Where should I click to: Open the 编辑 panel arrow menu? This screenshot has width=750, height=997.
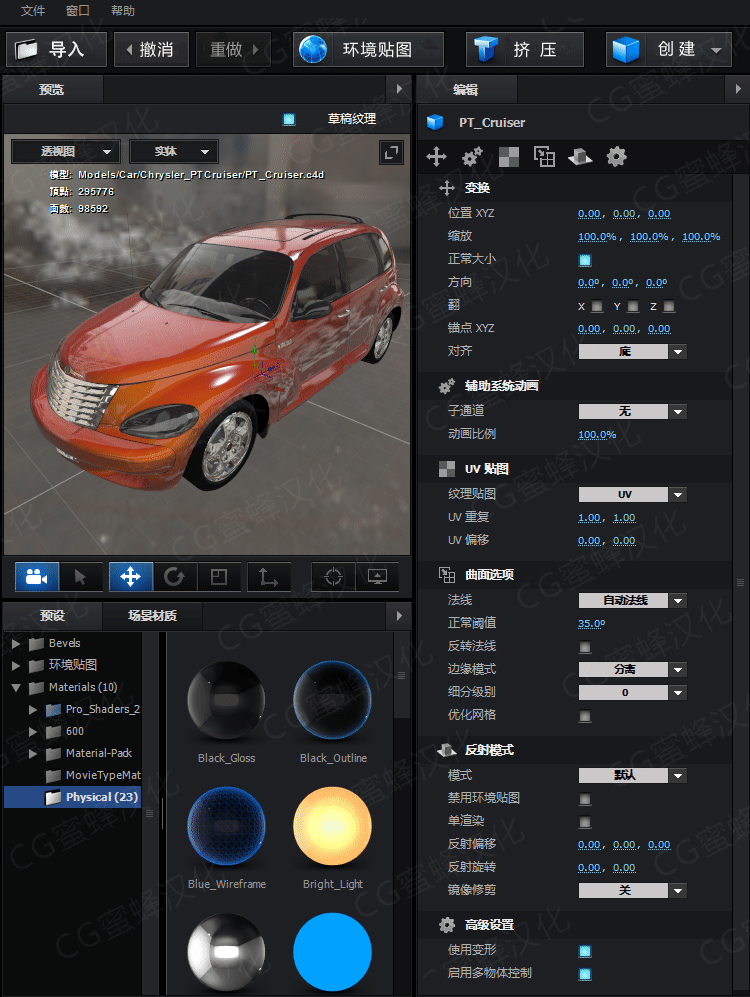point(738,89)
